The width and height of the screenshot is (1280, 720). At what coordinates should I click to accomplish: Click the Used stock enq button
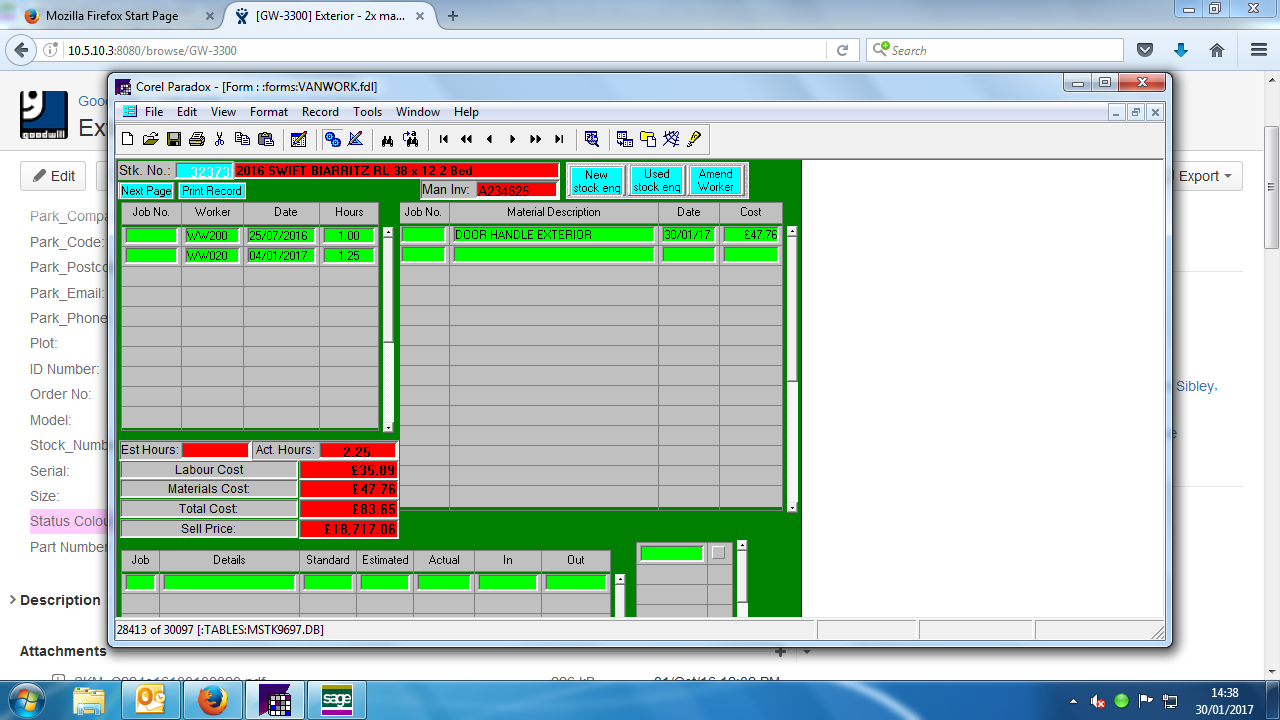tap(657, 181)
